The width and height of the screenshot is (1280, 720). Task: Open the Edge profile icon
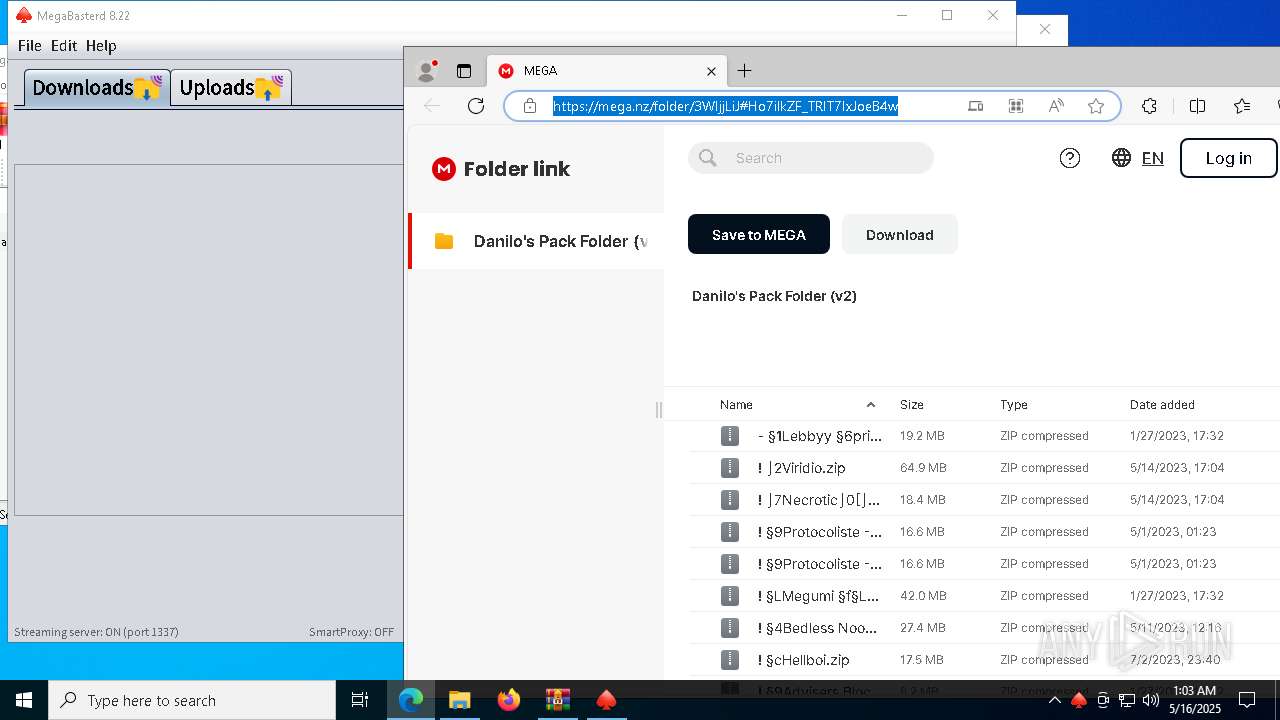pyautogui.click(x=427, y=71)
